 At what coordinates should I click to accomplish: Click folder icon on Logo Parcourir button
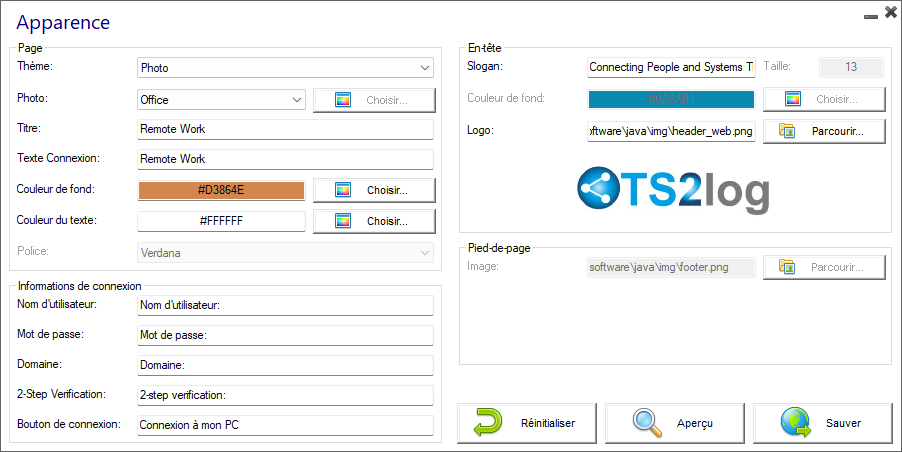(x=786, y=131)
